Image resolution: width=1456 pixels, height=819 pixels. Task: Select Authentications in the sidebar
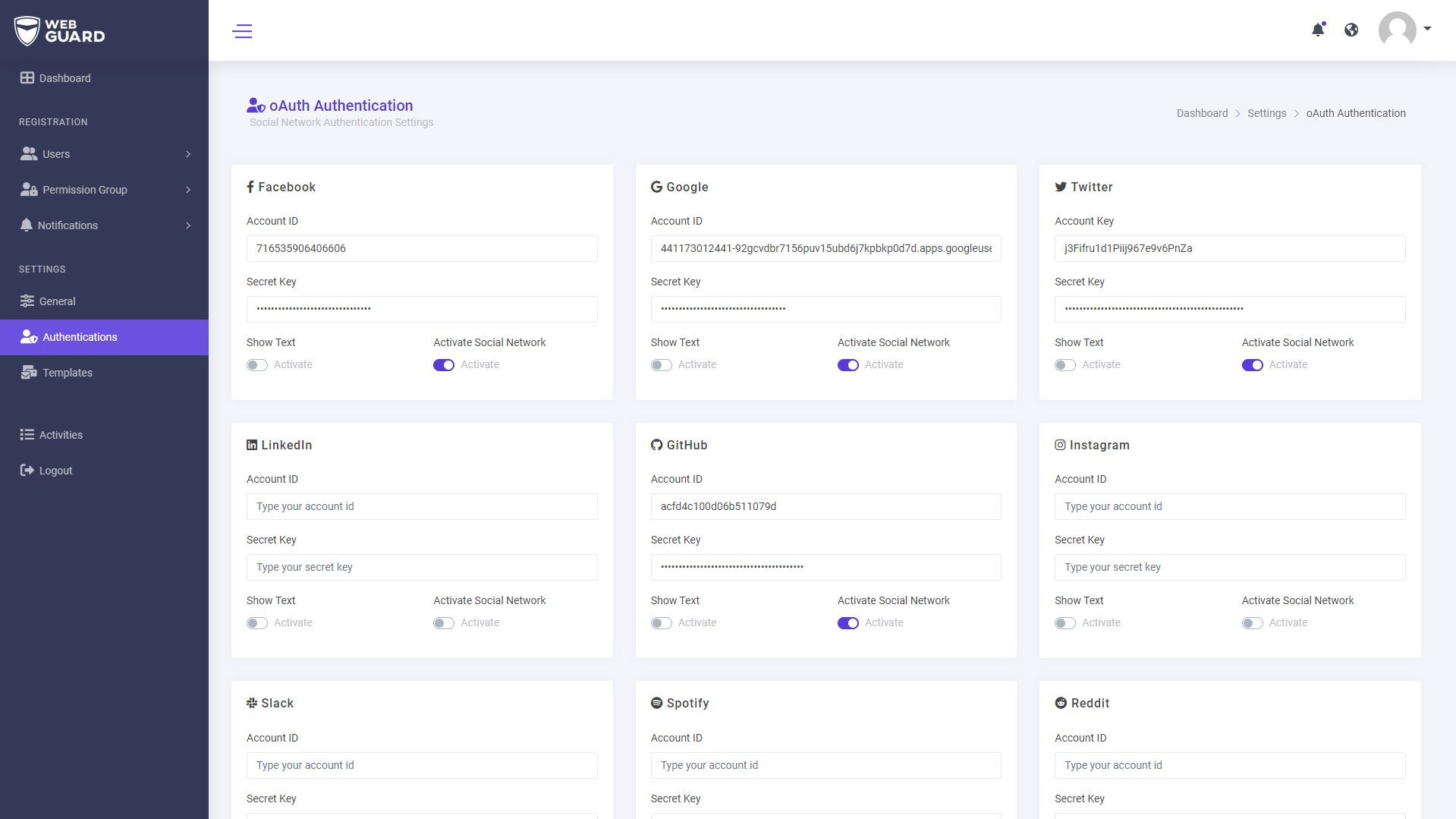(x=80, y=337)
